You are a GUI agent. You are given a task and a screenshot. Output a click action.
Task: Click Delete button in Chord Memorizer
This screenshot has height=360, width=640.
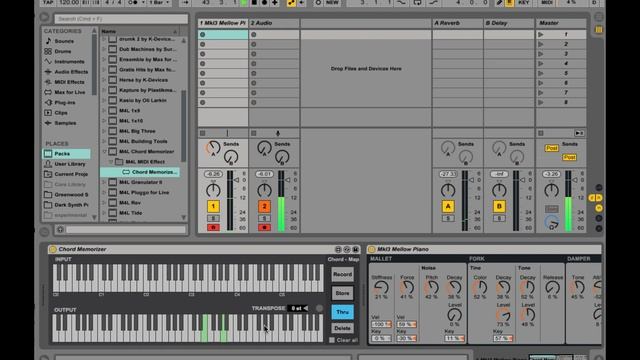coord(342,328)
